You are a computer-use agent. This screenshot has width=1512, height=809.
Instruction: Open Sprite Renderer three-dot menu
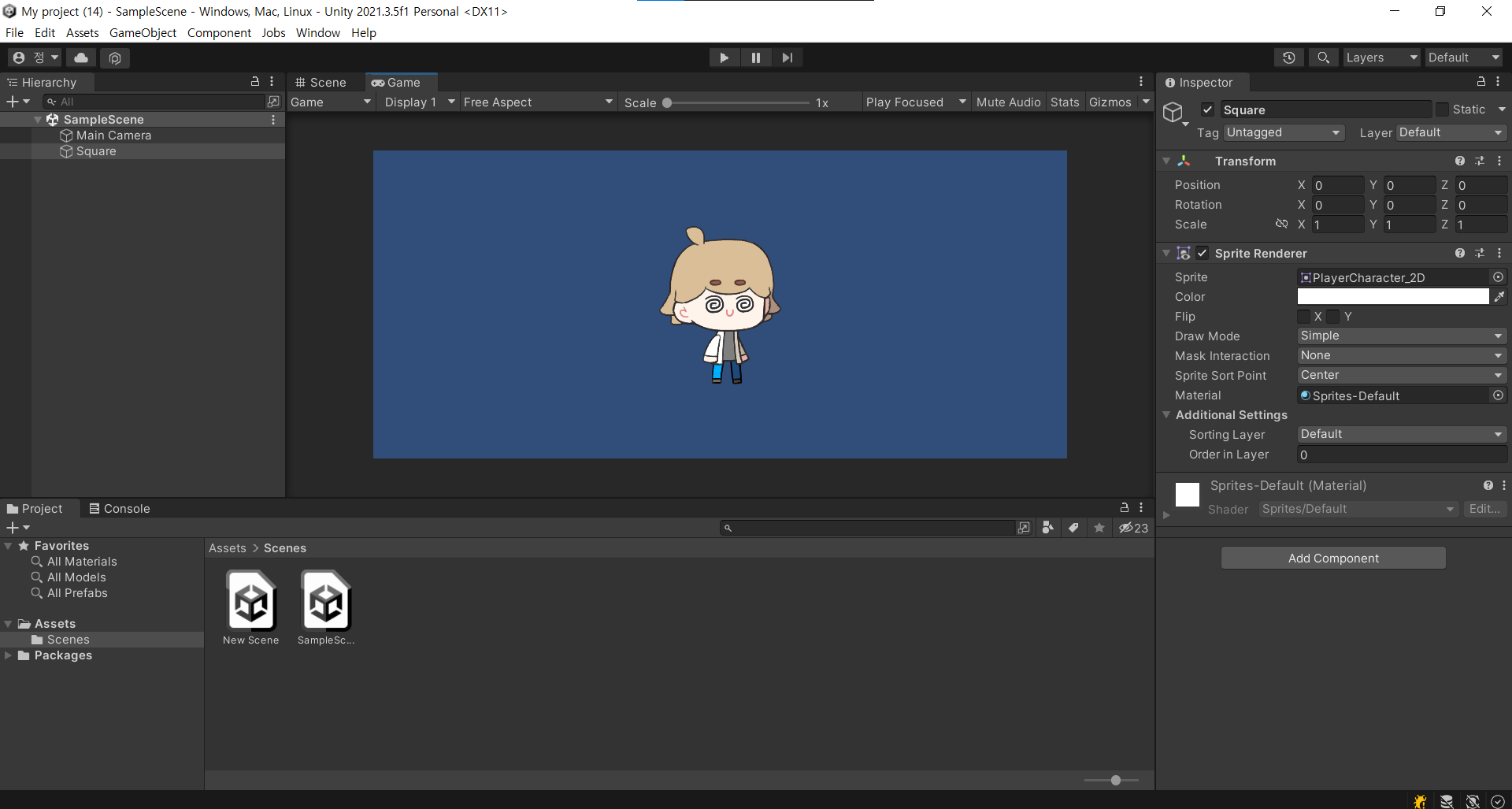click(x=1499, y=253)
